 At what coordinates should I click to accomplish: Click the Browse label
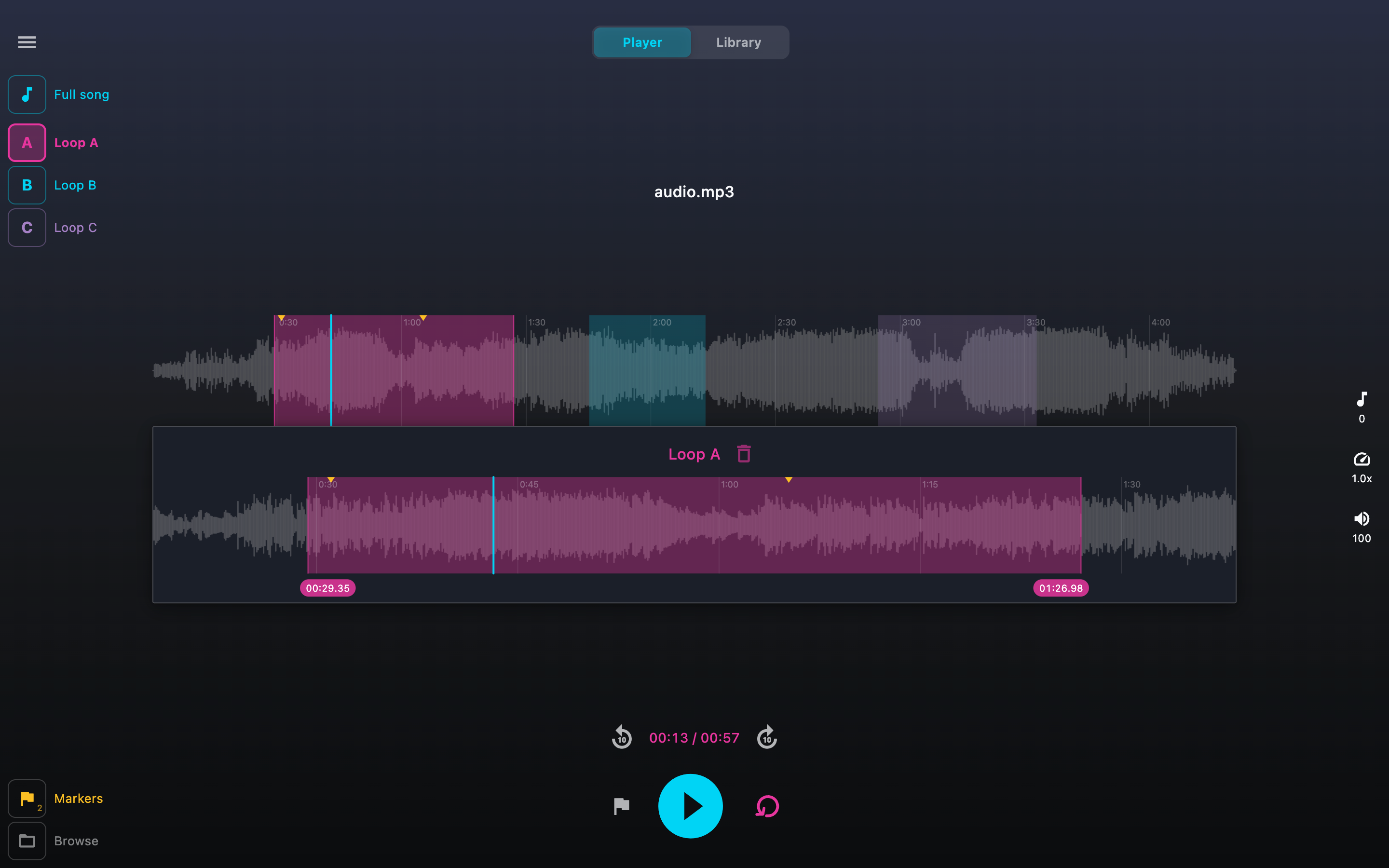point(76,841)
